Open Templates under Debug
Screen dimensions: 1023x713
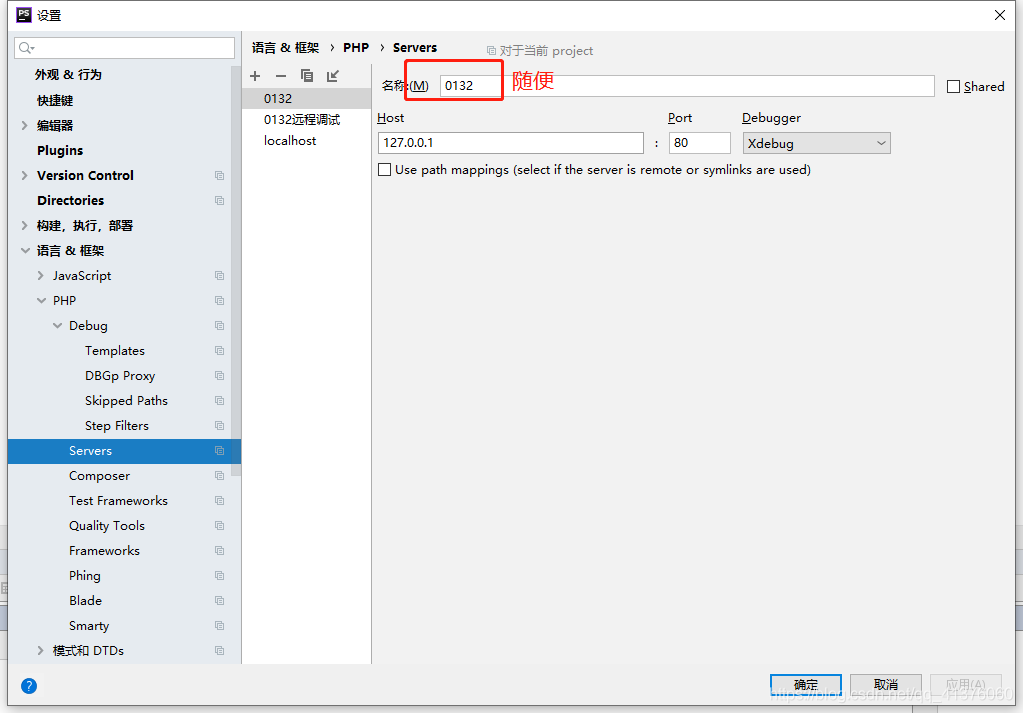[115, 351]
